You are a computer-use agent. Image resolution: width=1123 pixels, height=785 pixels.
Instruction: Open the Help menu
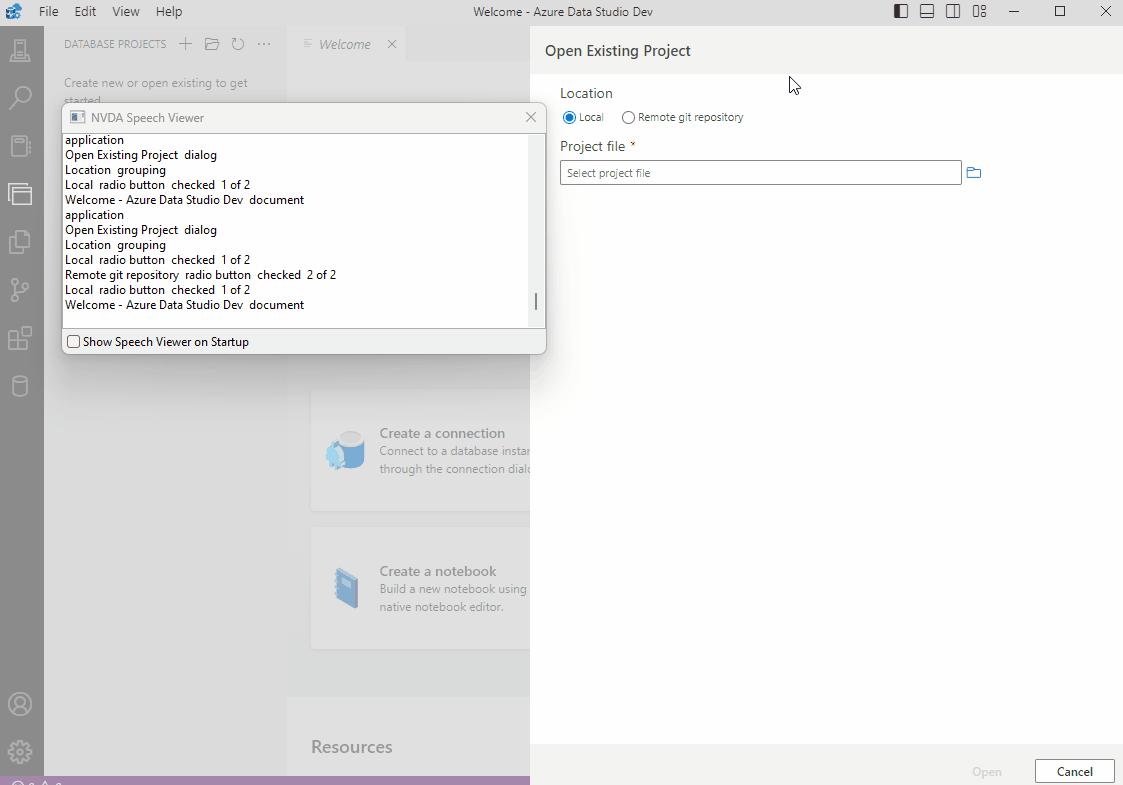(169, 11)
